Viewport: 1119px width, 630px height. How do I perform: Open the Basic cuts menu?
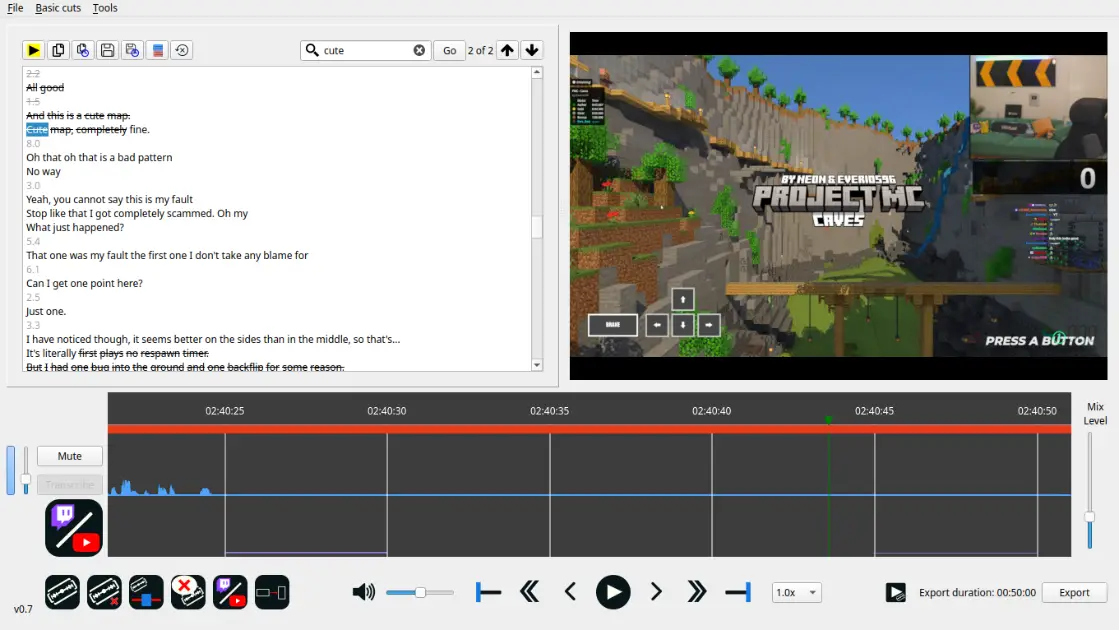click(58, 8)
